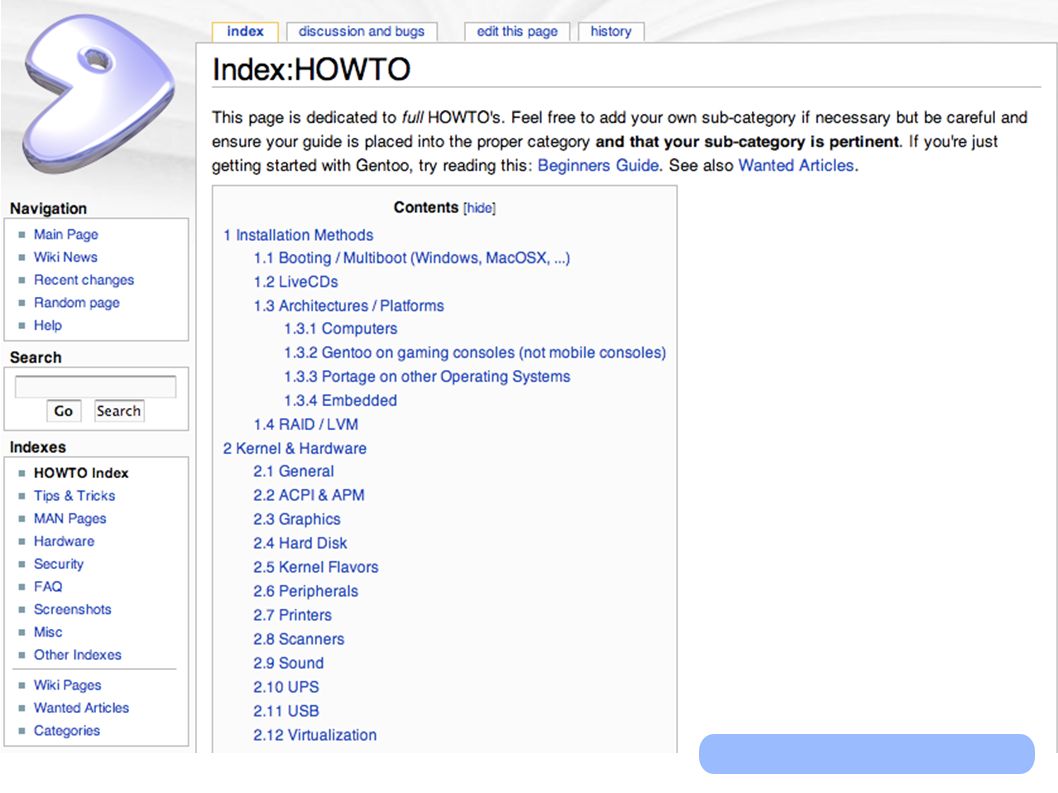View Recent changes

coord(84,280)
